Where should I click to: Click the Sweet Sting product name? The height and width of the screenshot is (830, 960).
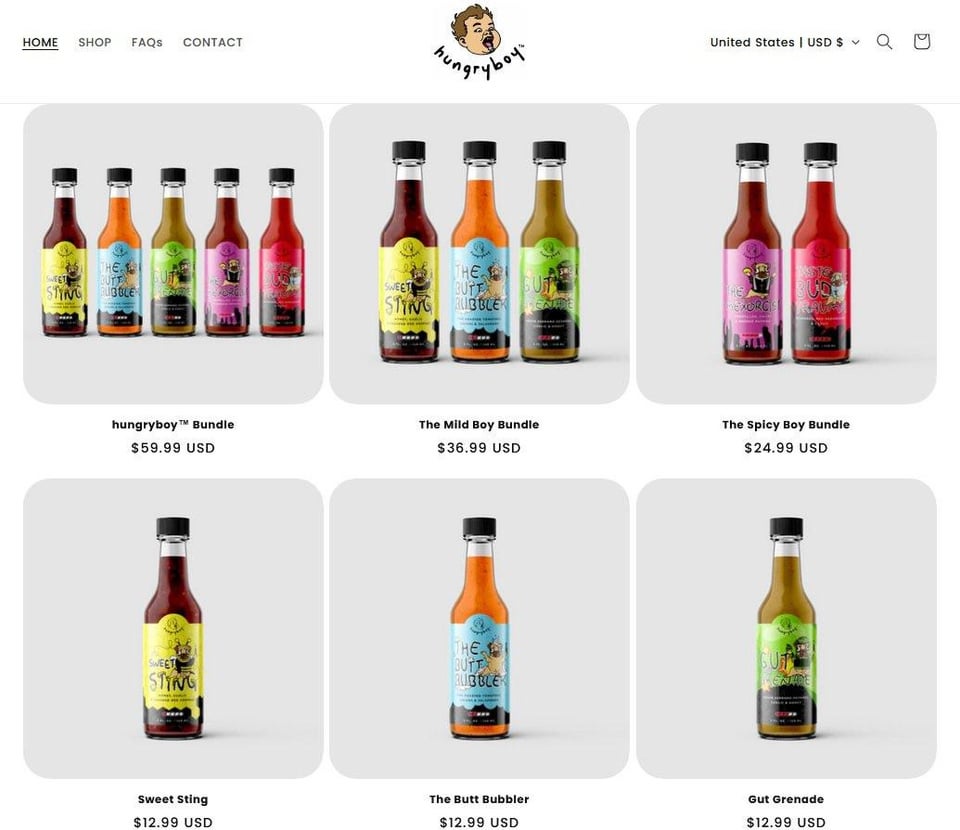pos(173,799)
